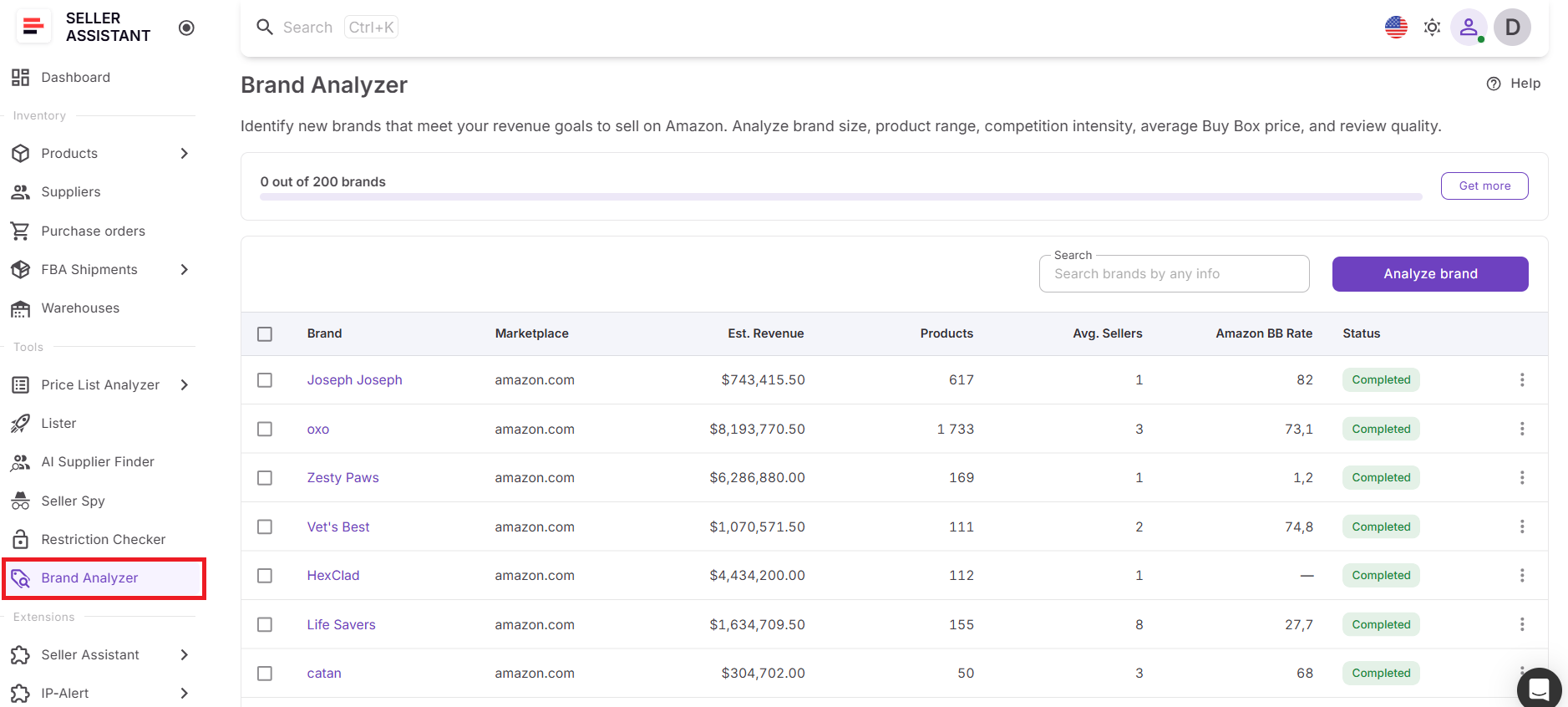1568x707 pixels.
Task: Click the Seller Assistant extension puzzle icon
Action: (21, 655)
